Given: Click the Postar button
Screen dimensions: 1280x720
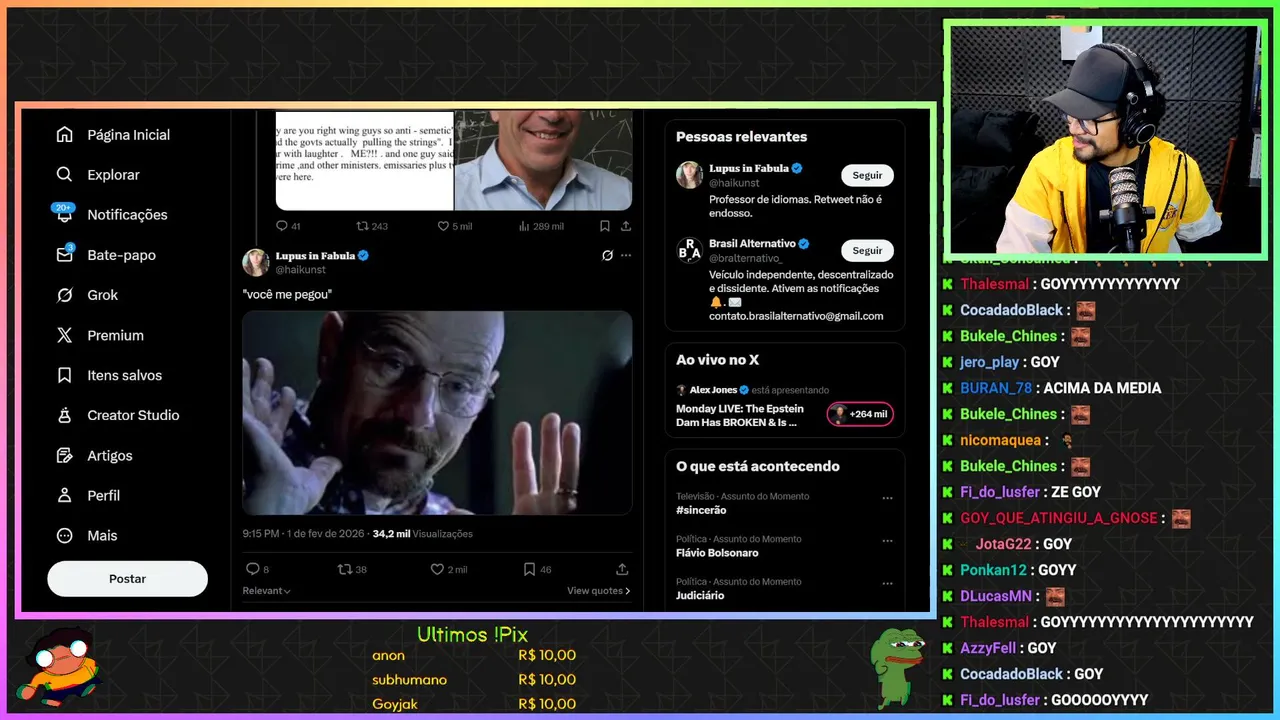Looking at the screenshot, I should (x=127, y=579).
